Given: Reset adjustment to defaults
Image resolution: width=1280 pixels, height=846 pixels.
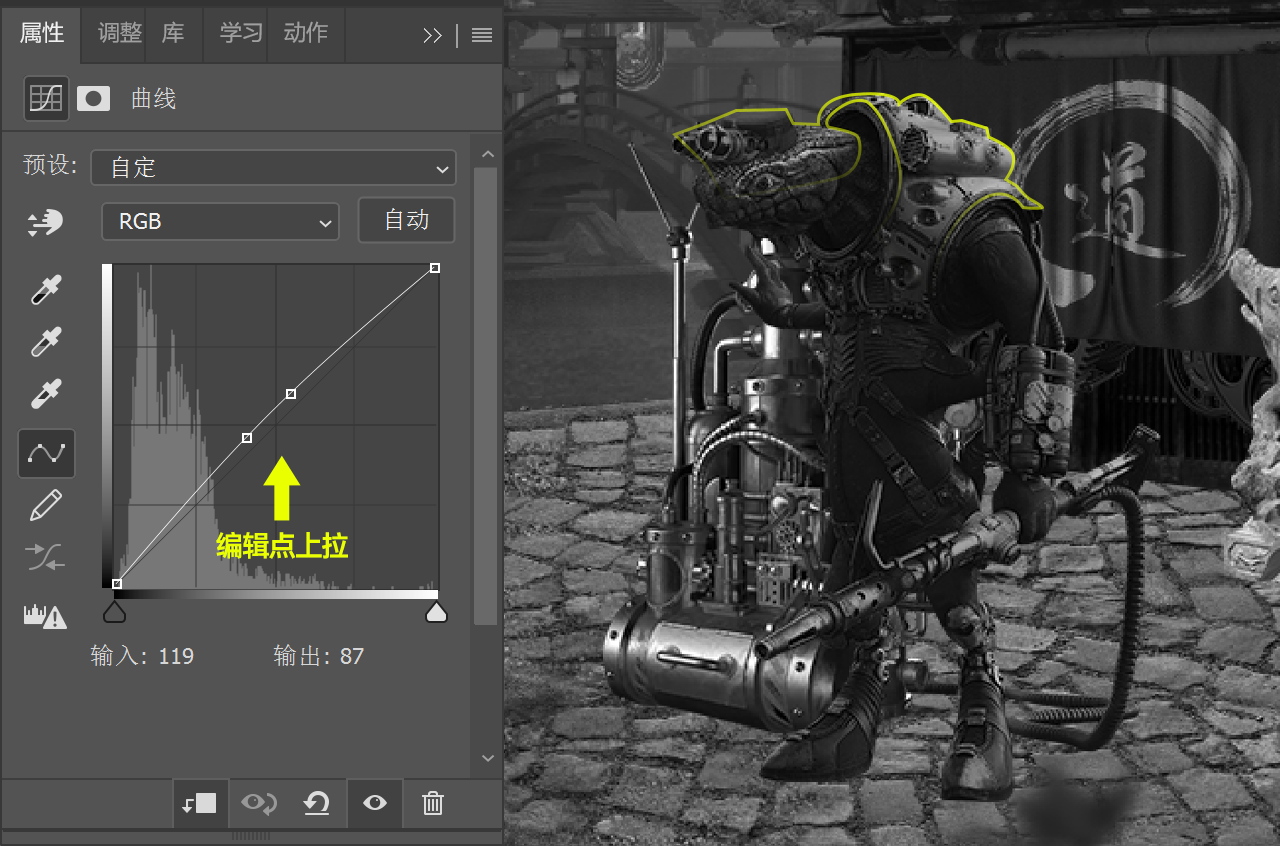Looking at the screenshot, I should [x=317, y=803].
